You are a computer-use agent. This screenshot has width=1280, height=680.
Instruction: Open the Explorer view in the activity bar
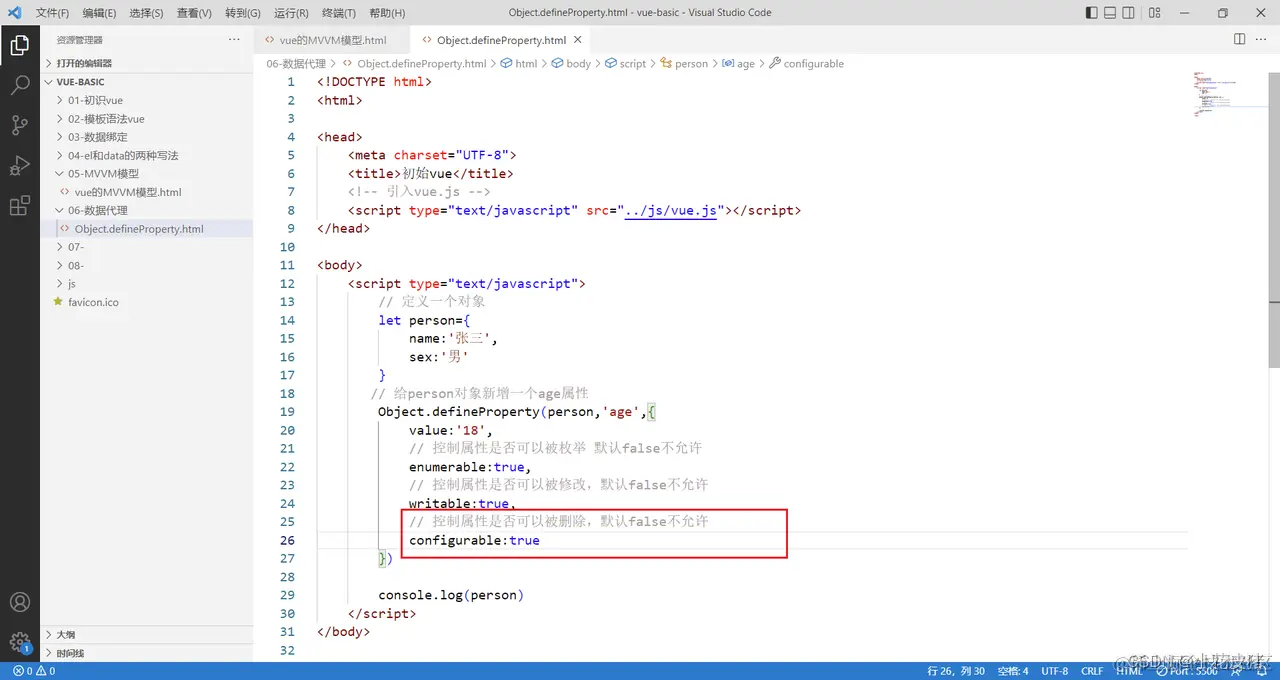coord(19,44)
